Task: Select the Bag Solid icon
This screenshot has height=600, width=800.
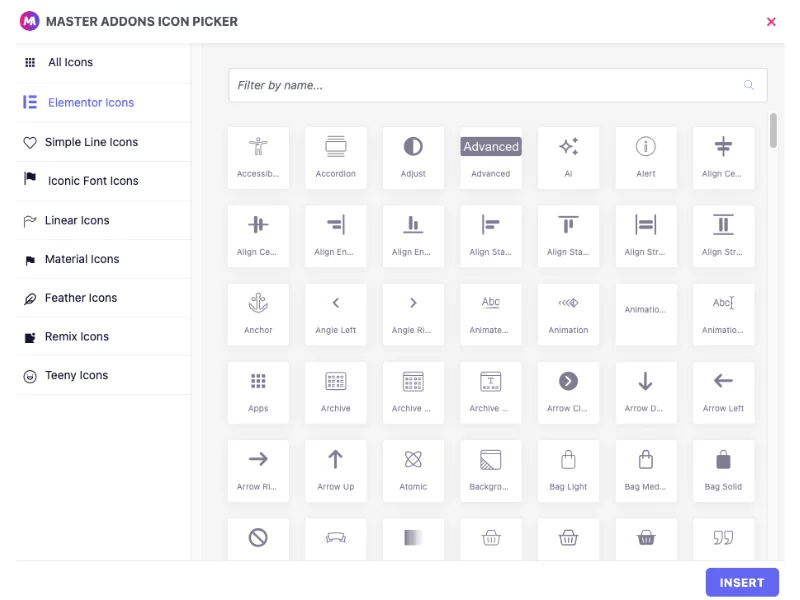Action: coord(723,471)
